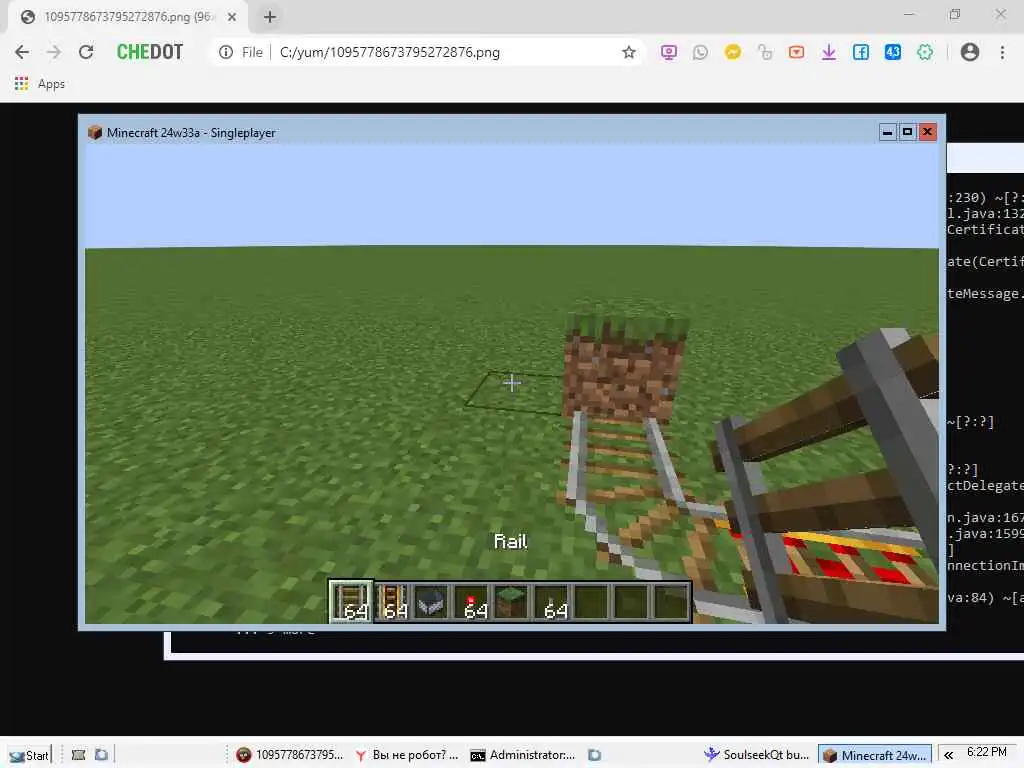This screenshot has width=1024, height=768.
Task: Open the unlock padlock extension icon
Action: [x=764, y=52]
